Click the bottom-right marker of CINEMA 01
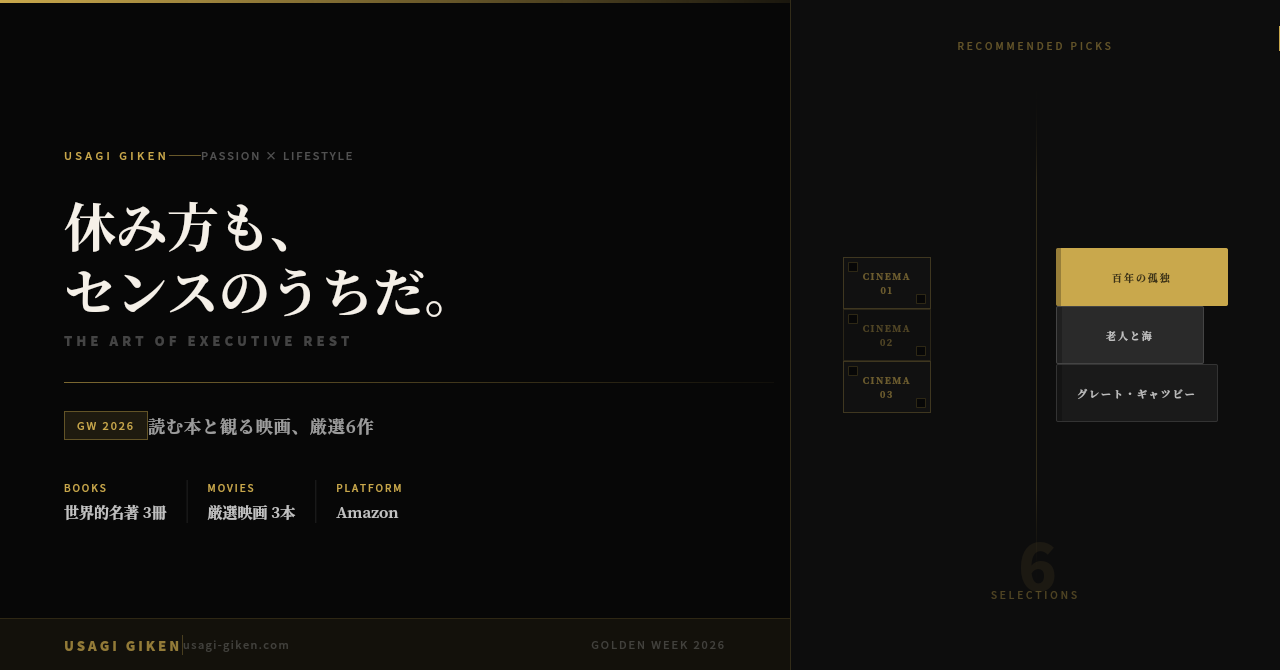The image size is (1280, 670). (920, 299)
